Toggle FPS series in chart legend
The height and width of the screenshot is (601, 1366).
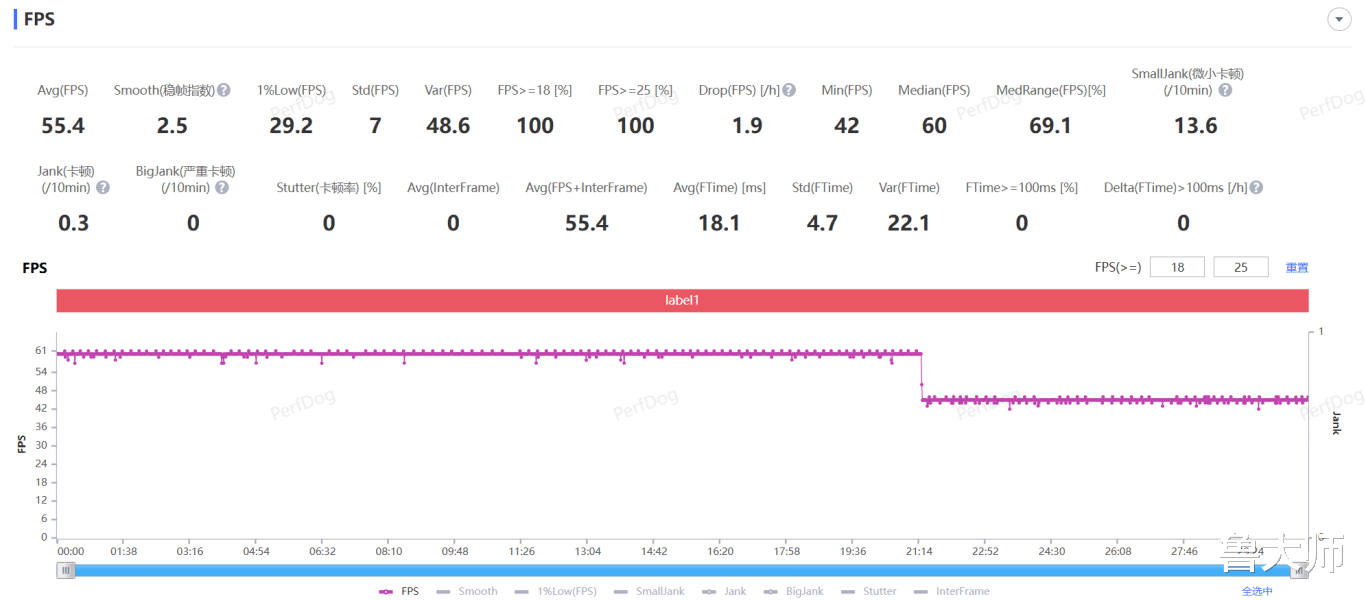pyautogui.click(x=399, y=591)
